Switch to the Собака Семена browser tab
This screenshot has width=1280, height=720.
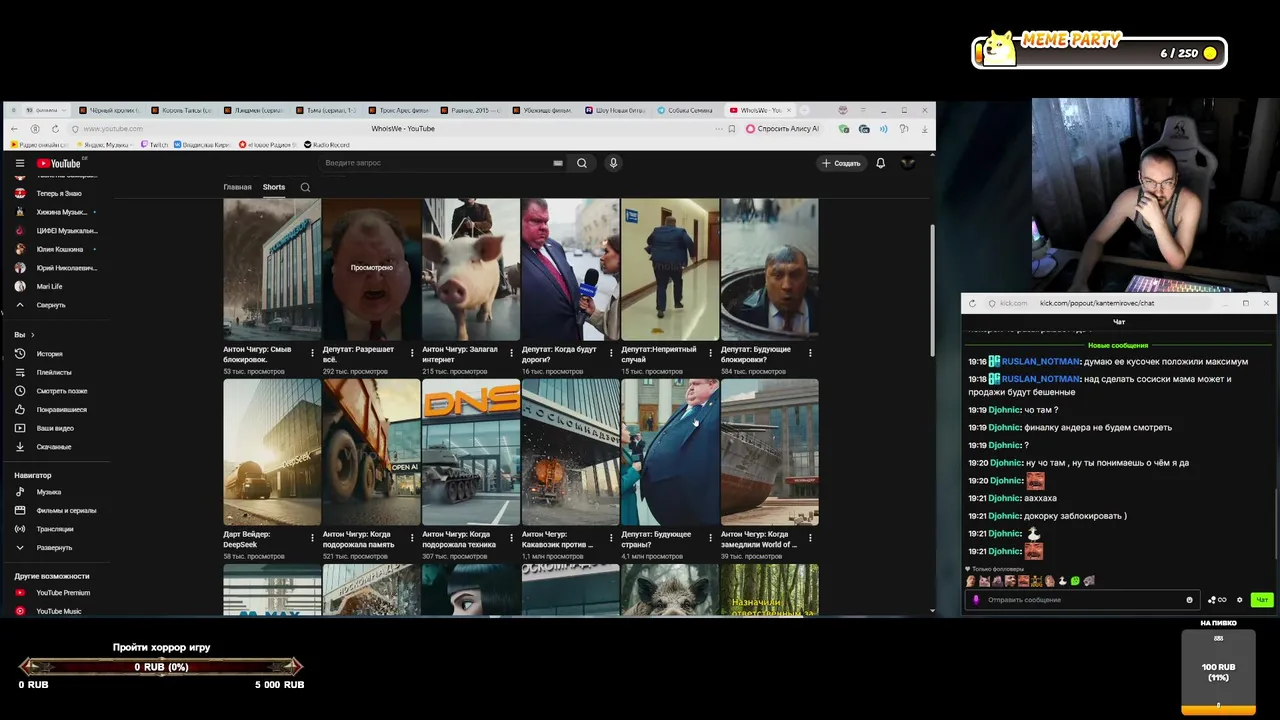point(686,110)
